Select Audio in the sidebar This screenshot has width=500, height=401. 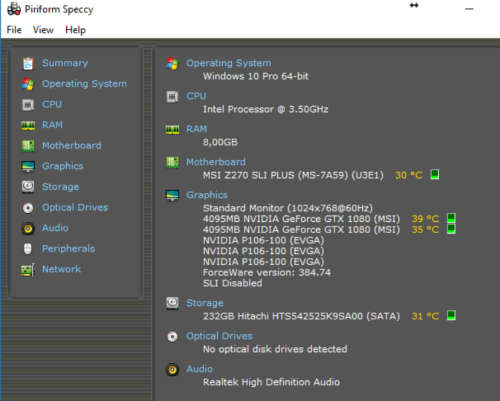pyautogui.click(x=55, y=228)
